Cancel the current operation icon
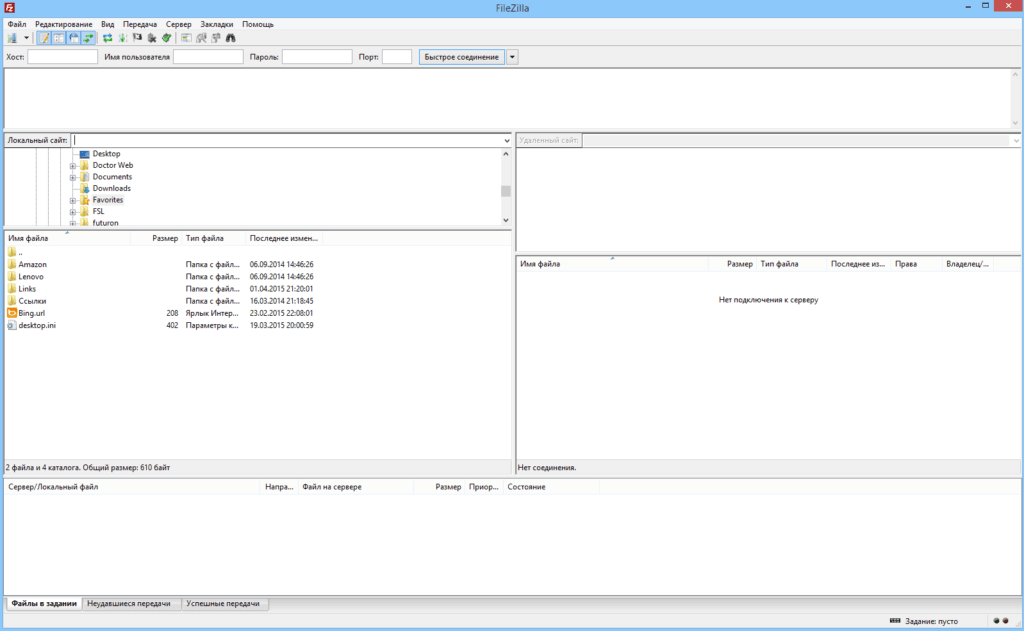 [137, 39]
